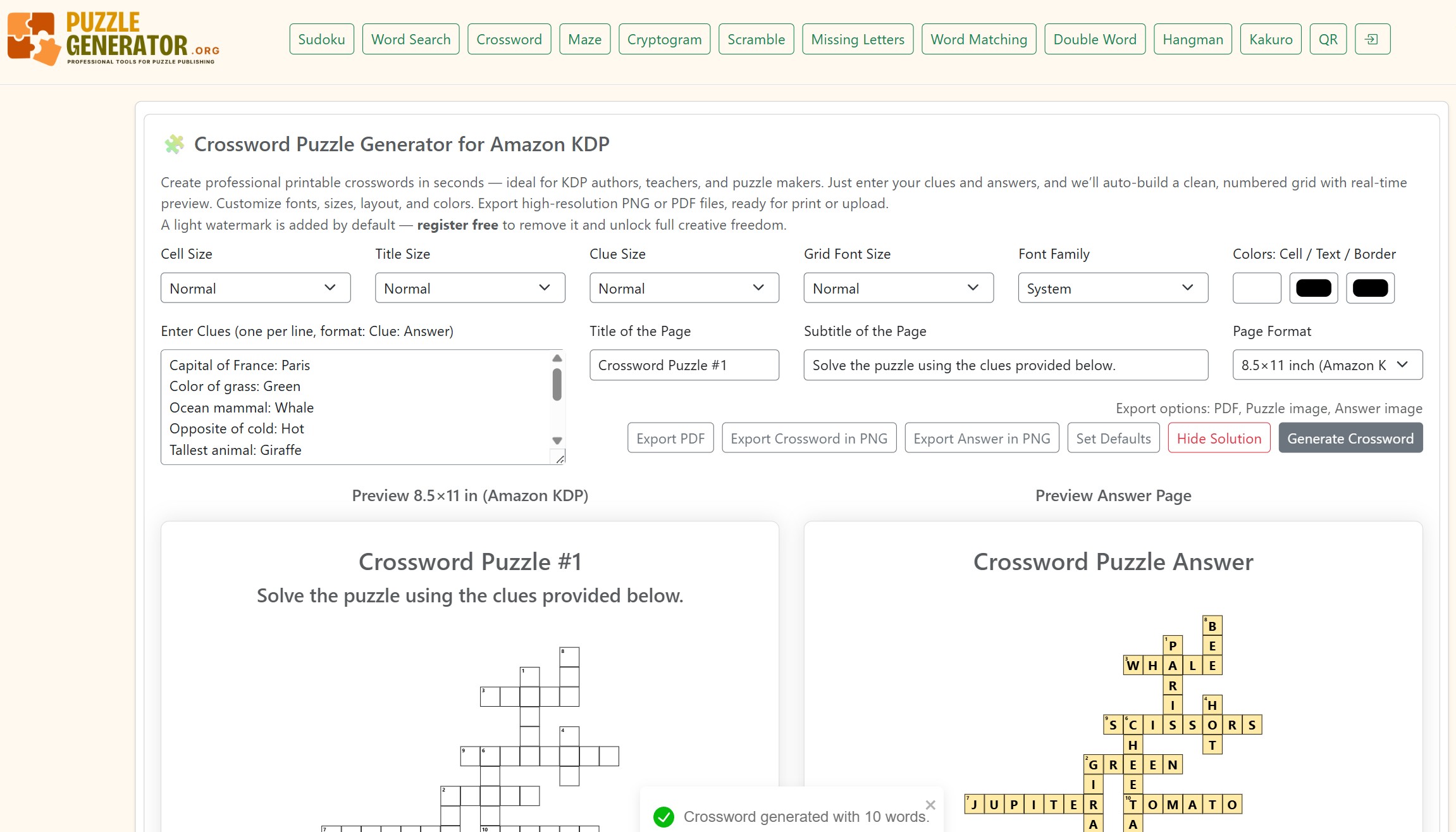Click the green checkmark in the notification
The height and width of the screenshot is (832, 1456).
[663, 816]
